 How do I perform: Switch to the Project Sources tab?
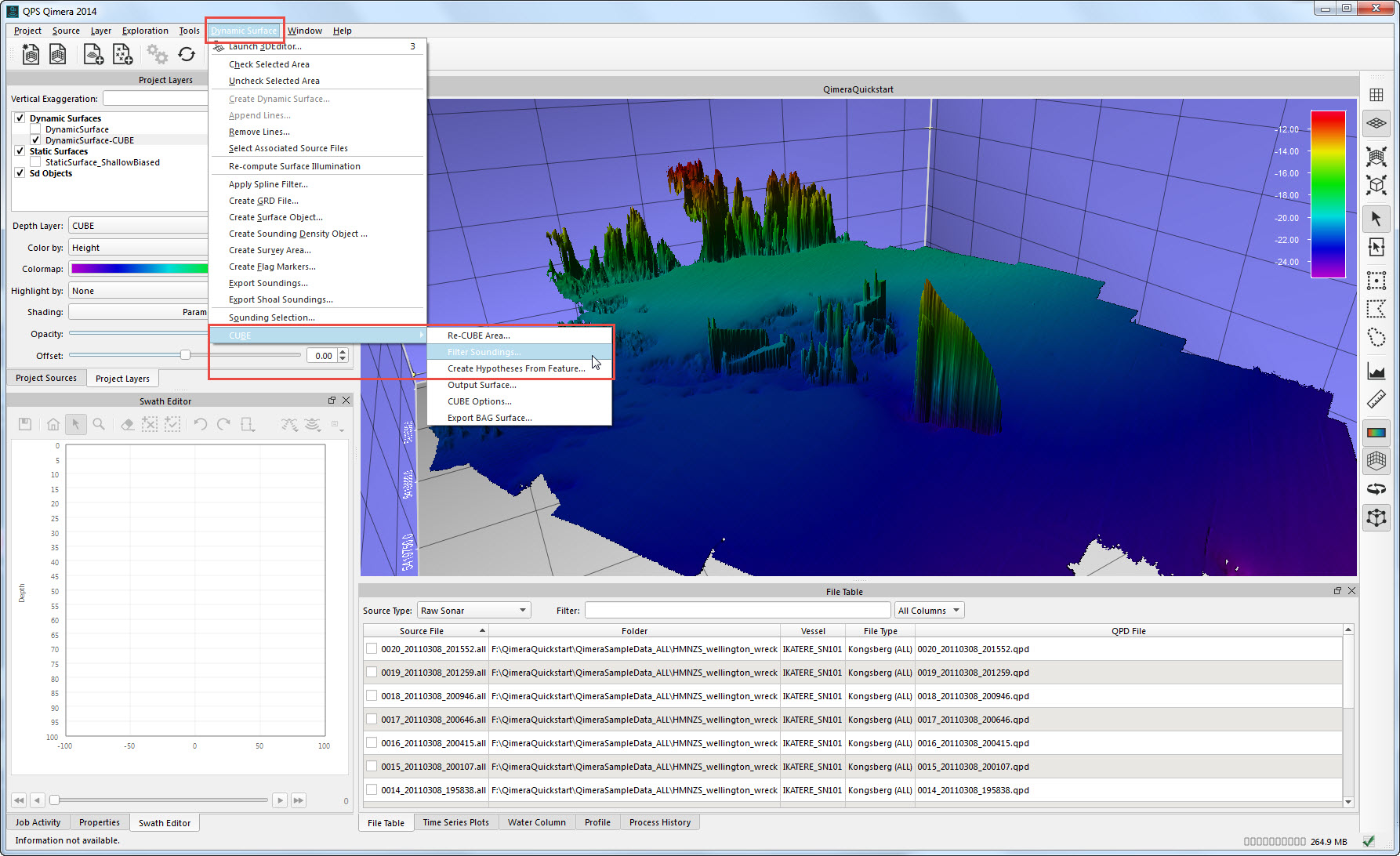tap(46, 378)
